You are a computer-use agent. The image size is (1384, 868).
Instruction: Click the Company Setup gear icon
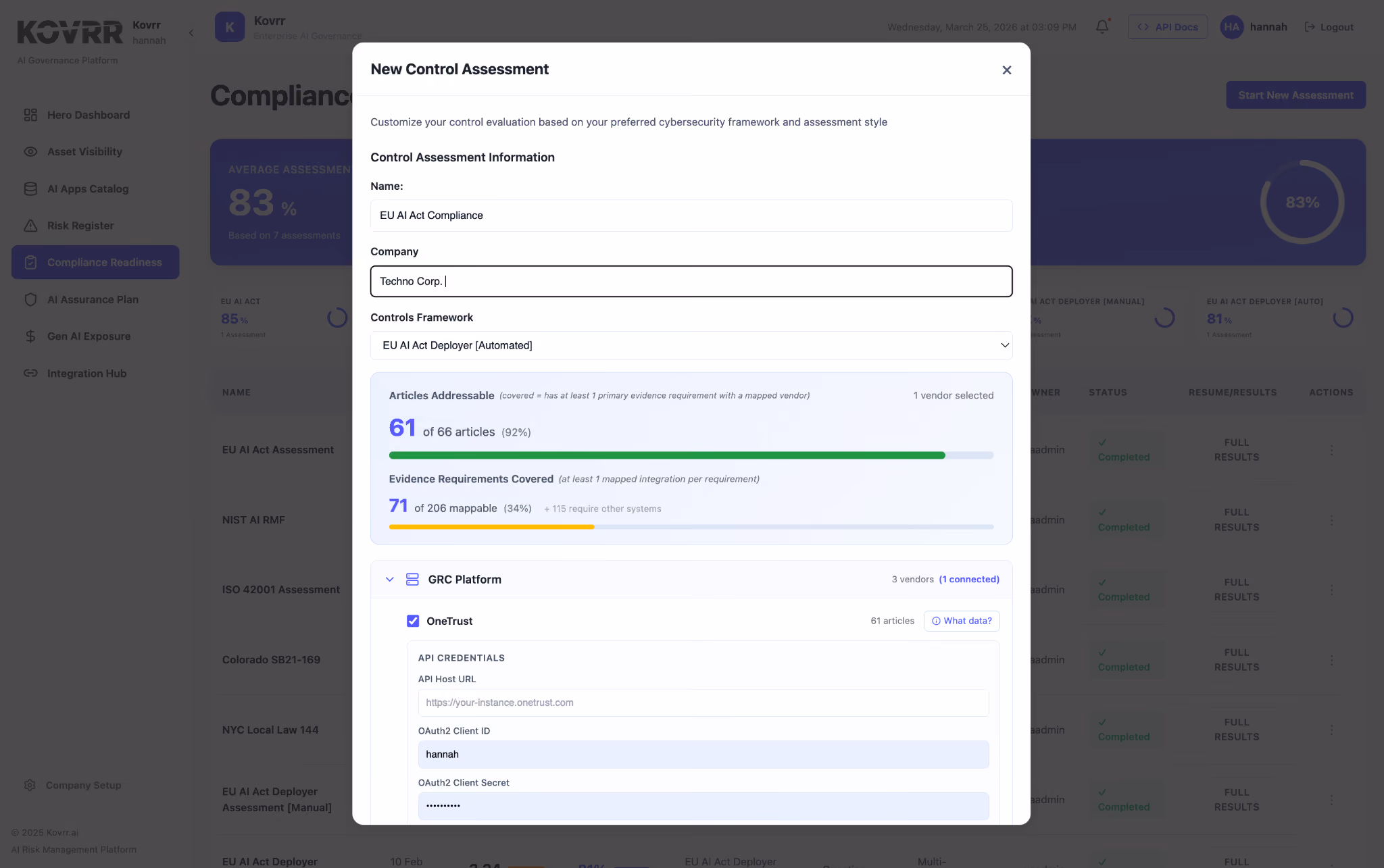coord(30,785)
